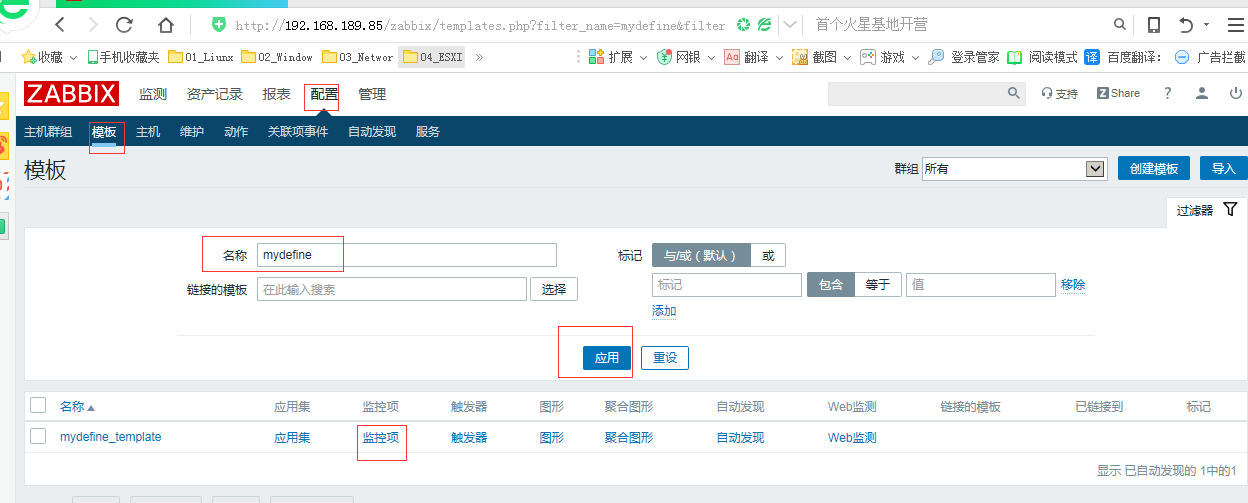Viewport: 1248px width, 503px height.
Task: Open the help question mark icon
Action: click(1167, 93)
